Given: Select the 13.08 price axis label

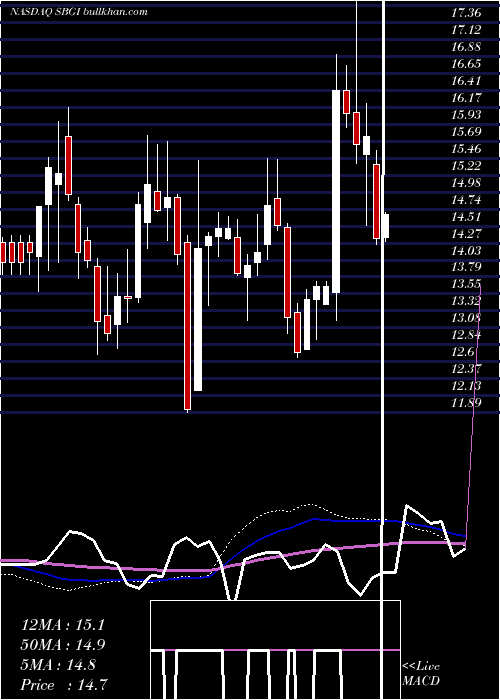Looking at the screenshot, I should coord(466,319).
